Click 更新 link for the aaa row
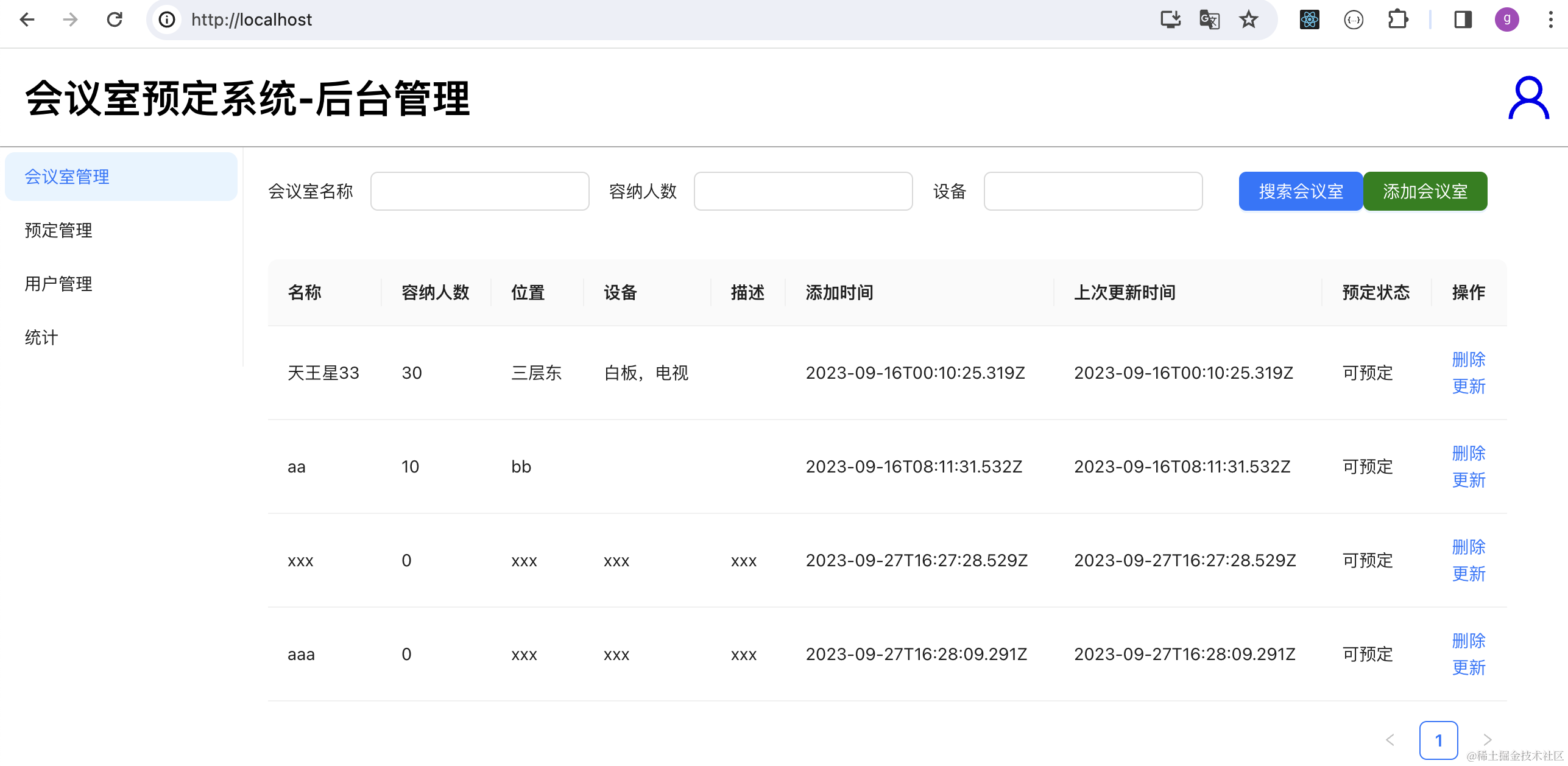 click(x=1468, y=668)
